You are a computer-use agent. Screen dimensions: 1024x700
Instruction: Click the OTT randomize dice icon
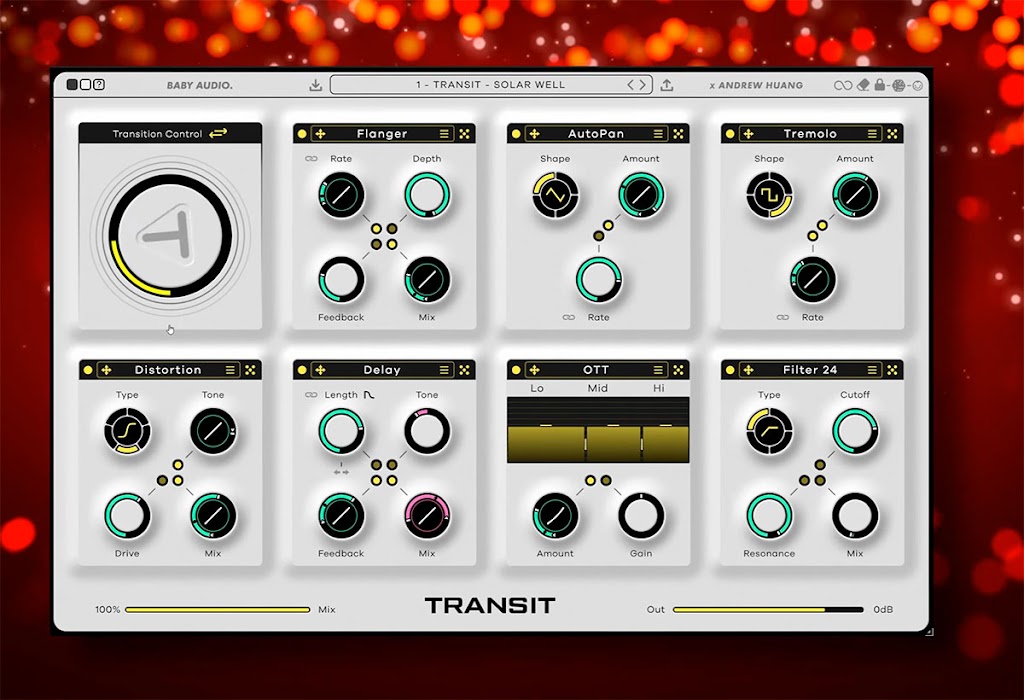click(x=679, y=370)
